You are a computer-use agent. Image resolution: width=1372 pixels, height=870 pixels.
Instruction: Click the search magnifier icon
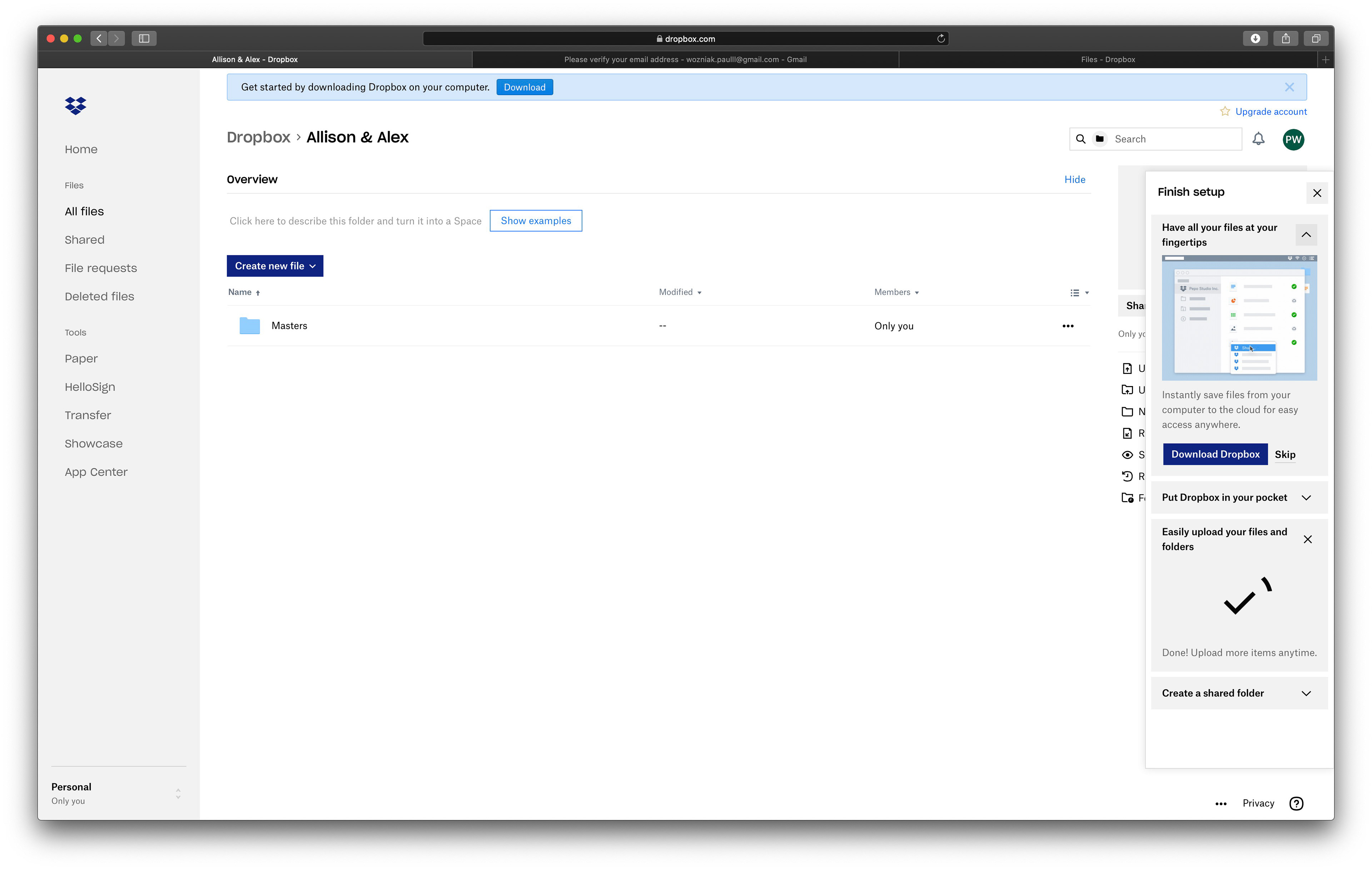tap(1080, 139)
